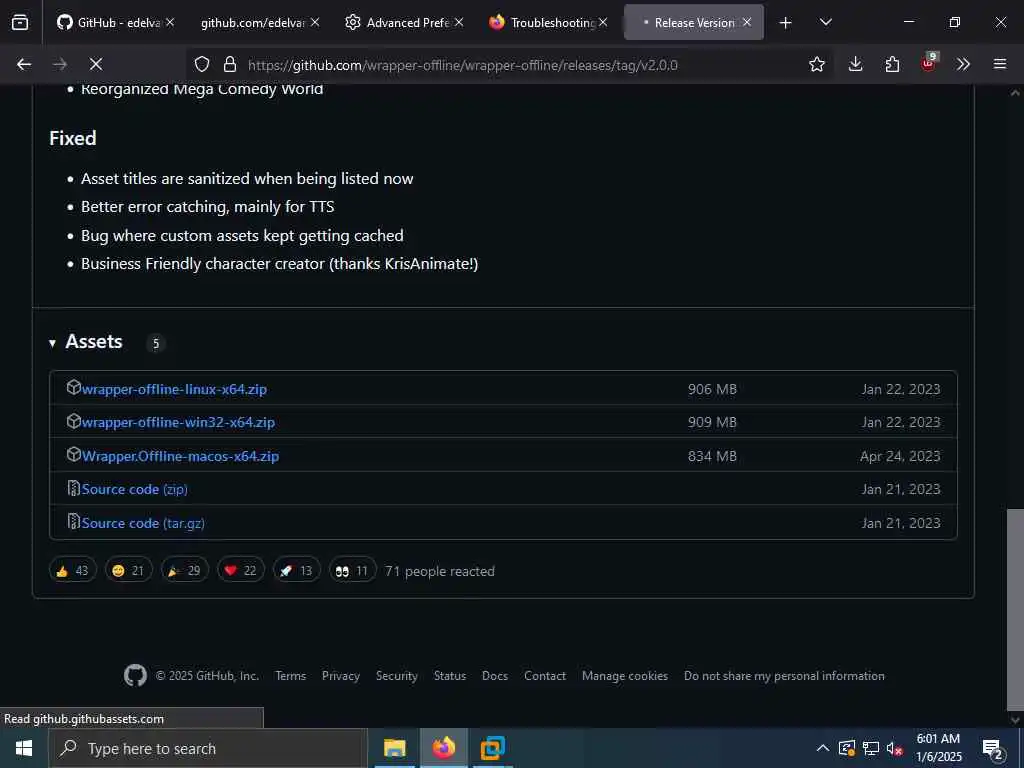
Task: Click the page vertical scrollbar thumb
Action: tap(1015, 608)
